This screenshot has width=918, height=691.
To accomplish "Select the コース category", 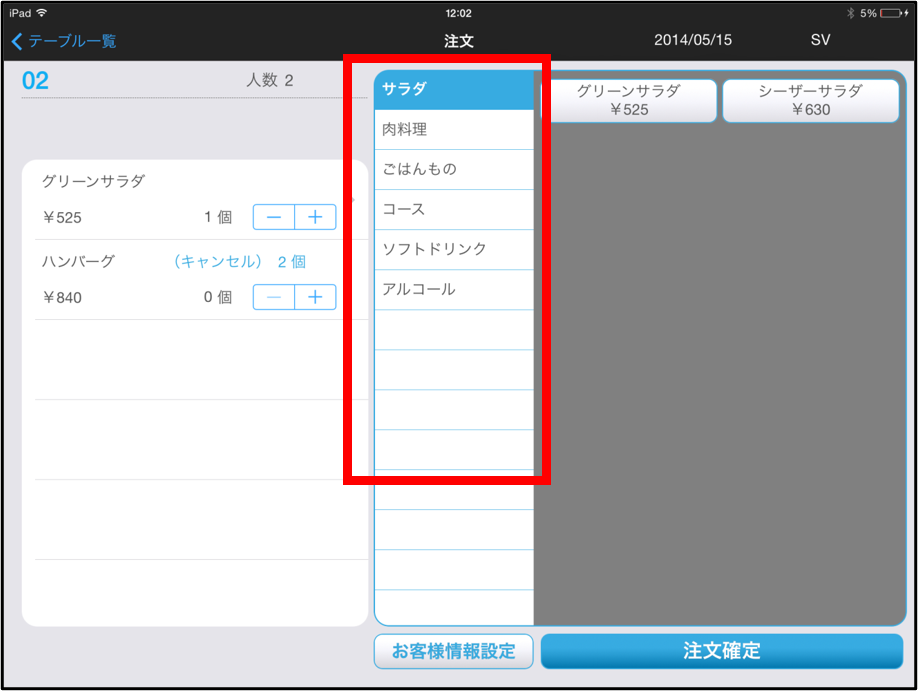I will pyautogui.click(x=454, y=209).
